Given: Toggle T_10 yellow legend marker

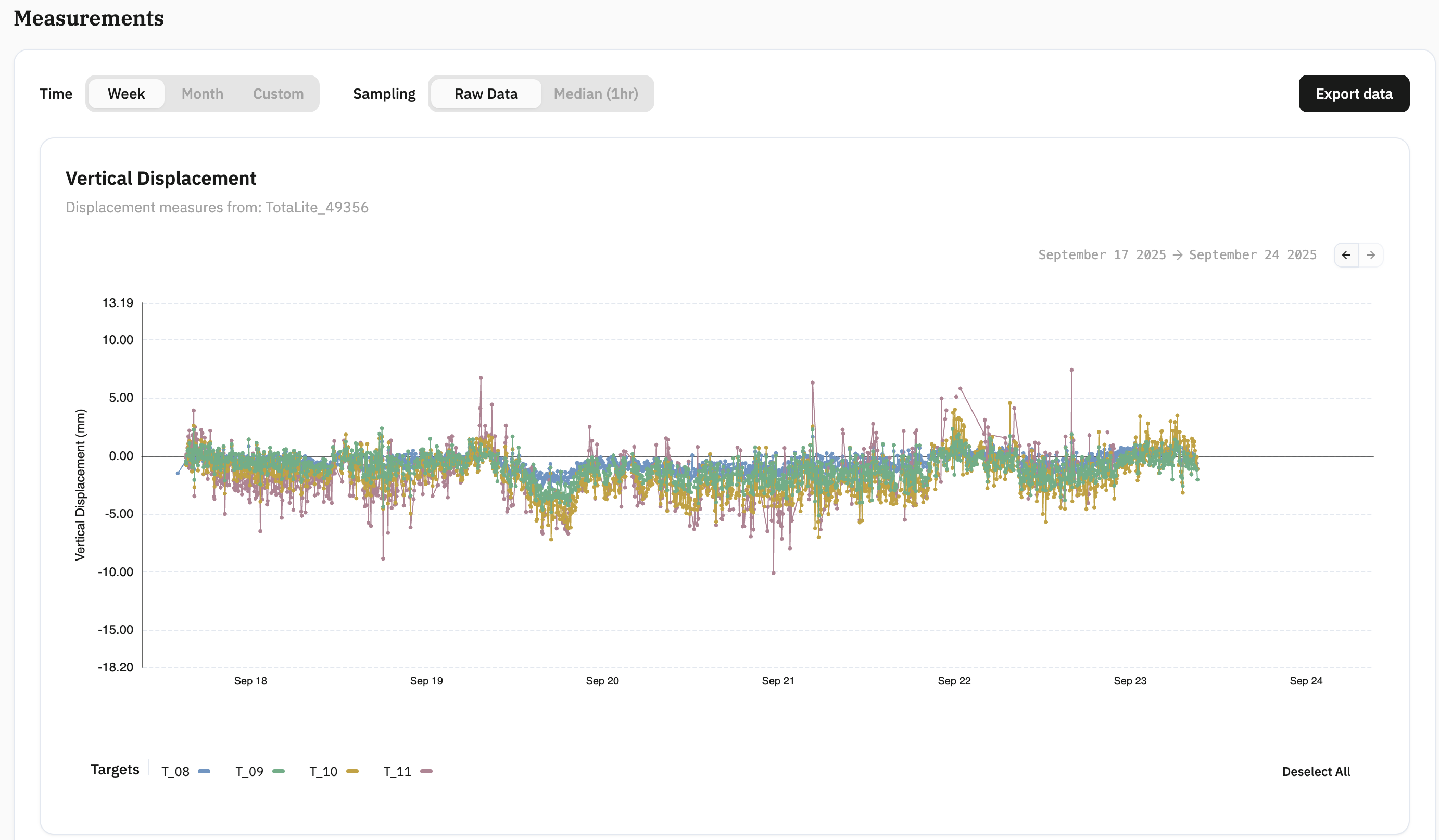Looking at the screenshot, I should coord(352,771).
